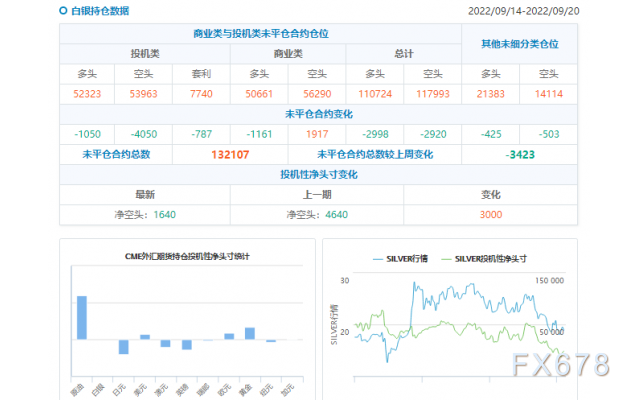Viewport: 640px width, 400px height.
Task: Click the 黄金 bar in the bar chart
Action: (x=250, y=333)
